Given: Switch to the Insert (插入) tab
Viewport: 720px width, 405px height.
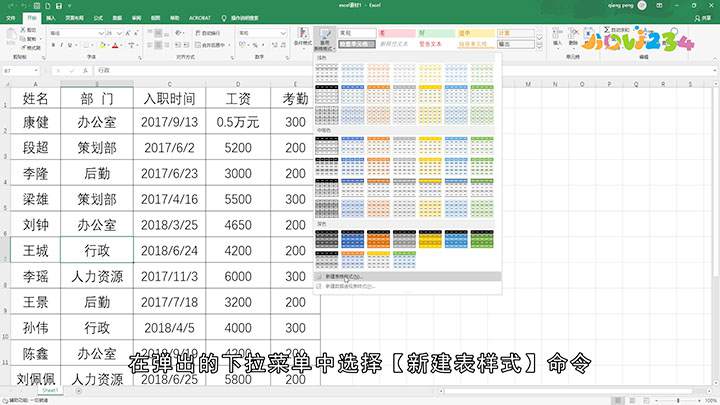Looking at the screenshot, I should point(51,18).
